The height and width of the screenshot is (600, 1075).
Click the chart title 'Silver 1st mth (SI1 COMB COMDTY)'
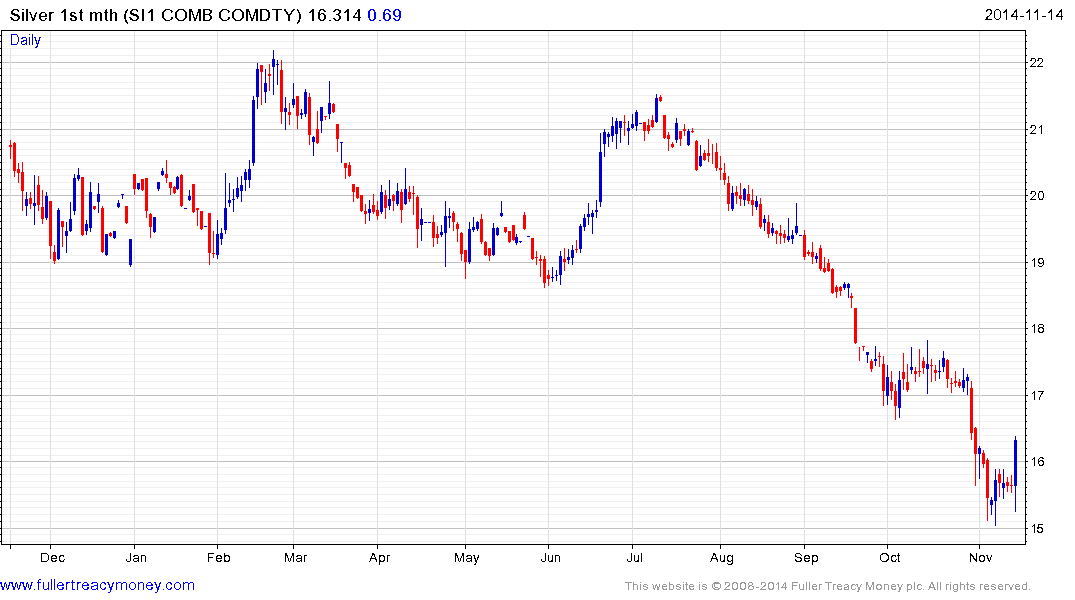tap(156, 15)
